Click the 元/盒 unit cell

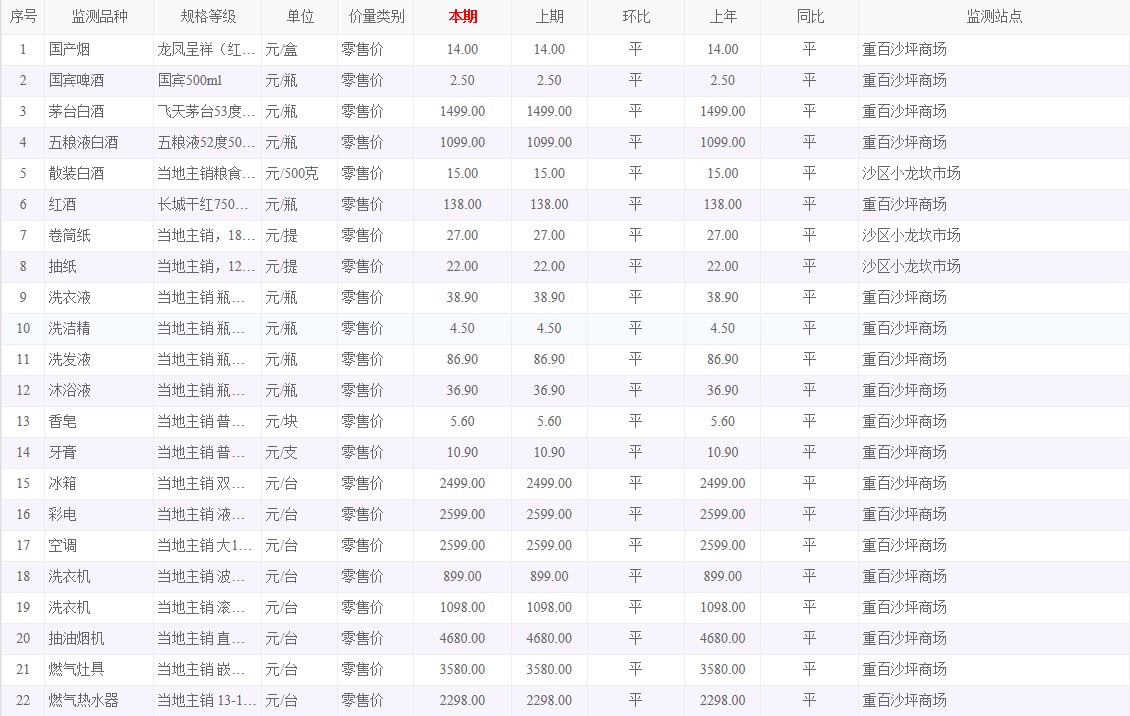pos(281,50)
